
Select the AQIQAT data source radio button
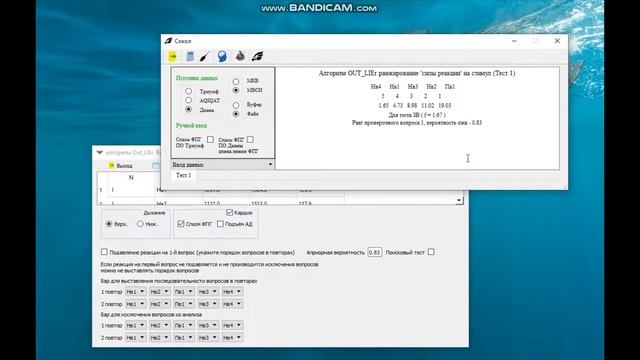point(188,100)
